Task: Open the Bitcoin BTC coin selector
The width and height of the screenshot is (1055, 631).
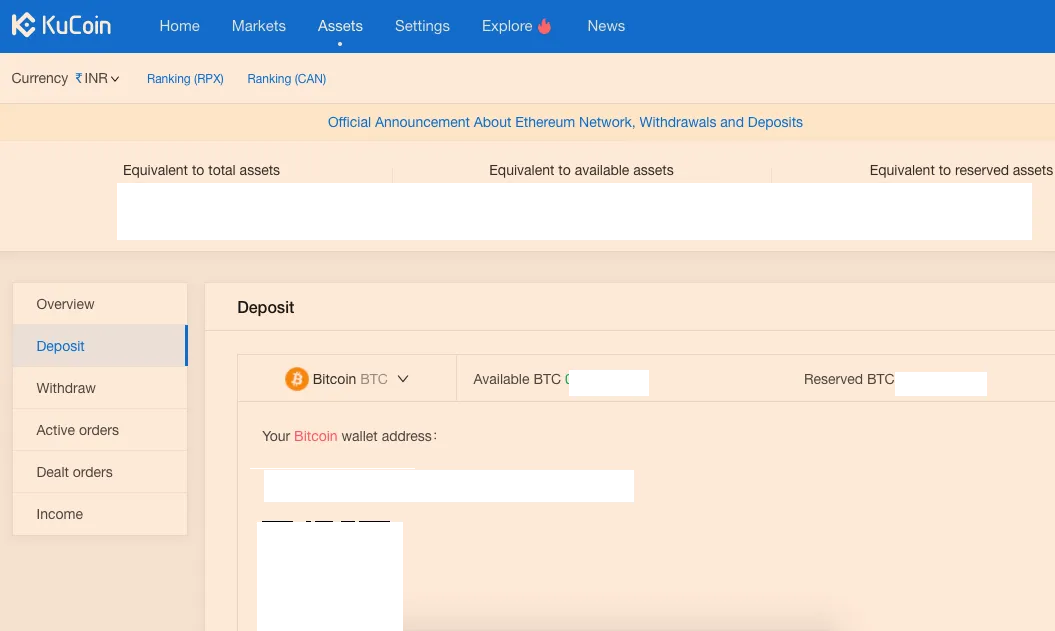Action: click(347, 379)
